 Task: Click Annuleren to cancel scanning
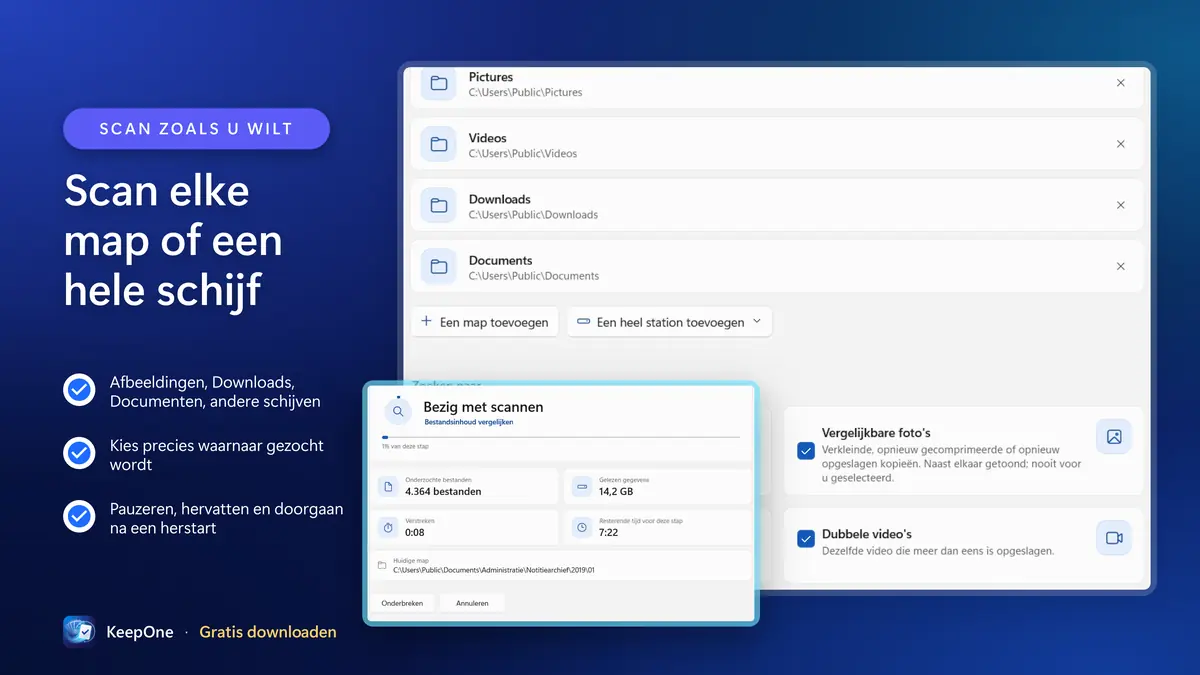coord(472,603)
